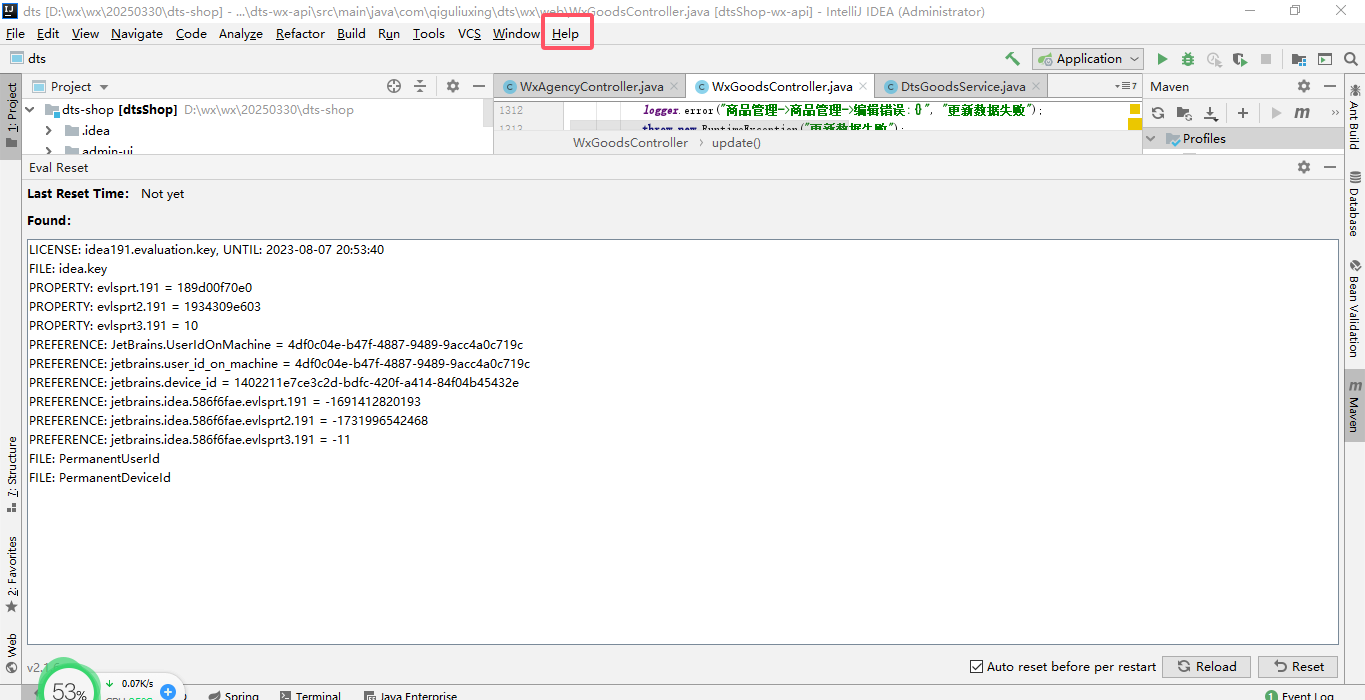1365x700 pixels.
Task: Add a Maven project with plus icon
Action: [x=1243, y=113]
